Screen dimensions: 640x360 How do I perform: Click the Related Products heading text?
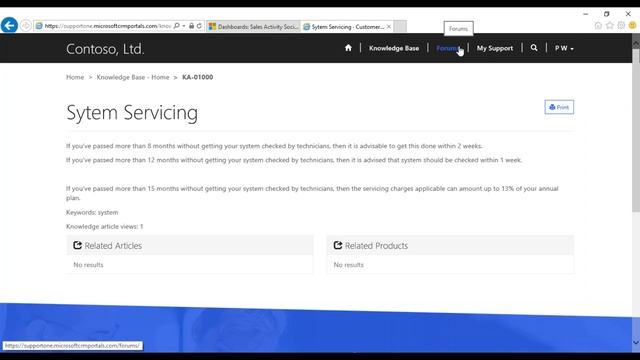point(376,246)
